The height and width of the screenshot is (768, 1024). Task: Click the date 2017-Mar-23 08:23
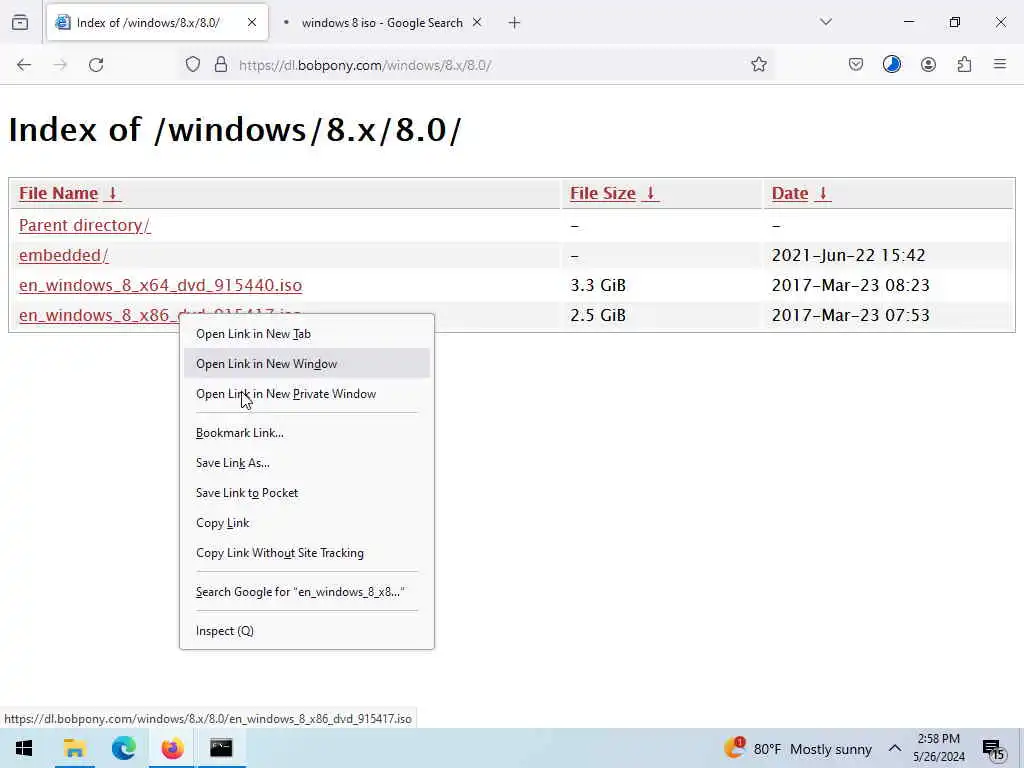(850, 285)
